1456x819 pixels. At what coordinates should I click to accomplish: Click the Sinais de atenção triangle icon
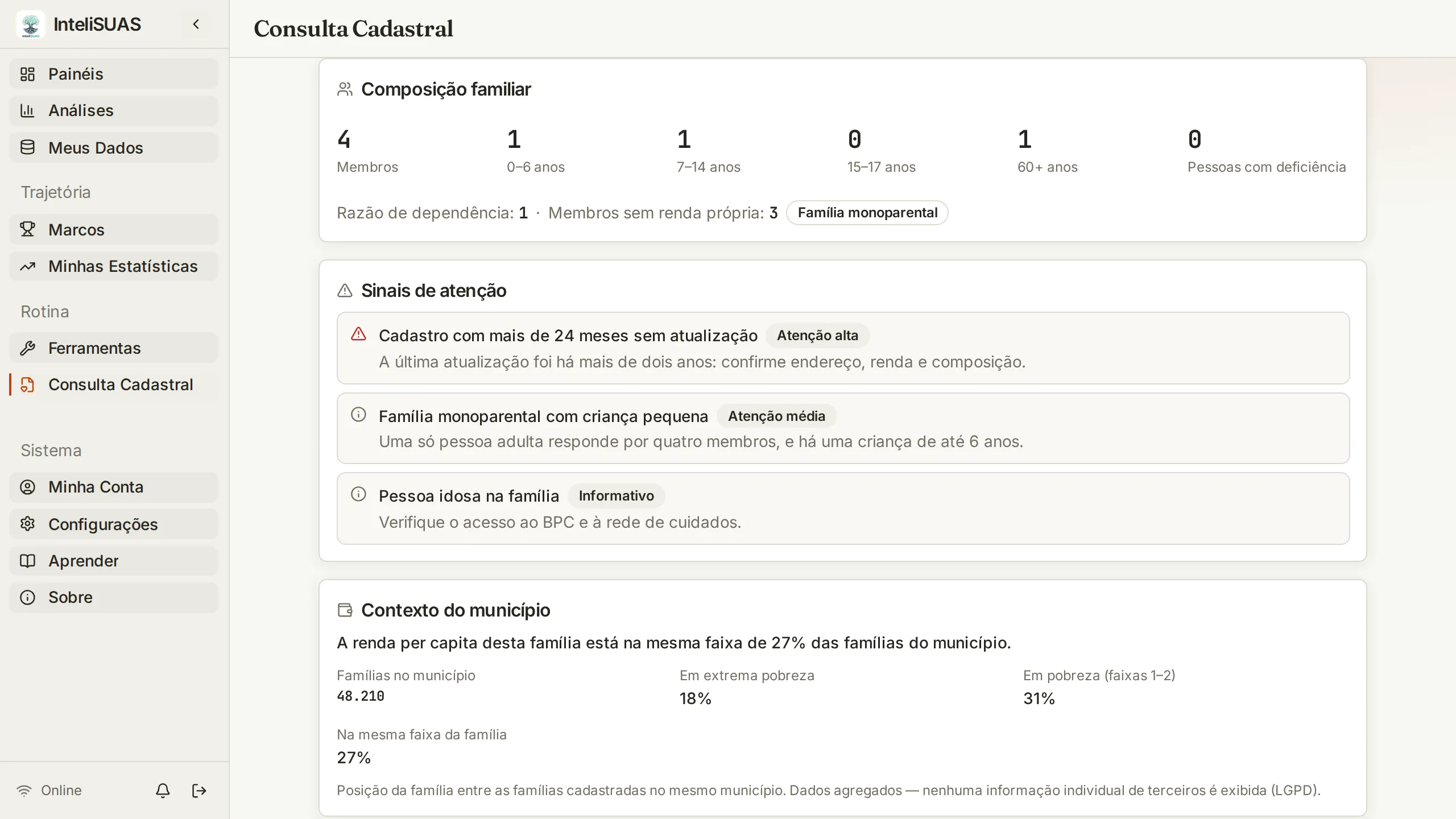345,291
